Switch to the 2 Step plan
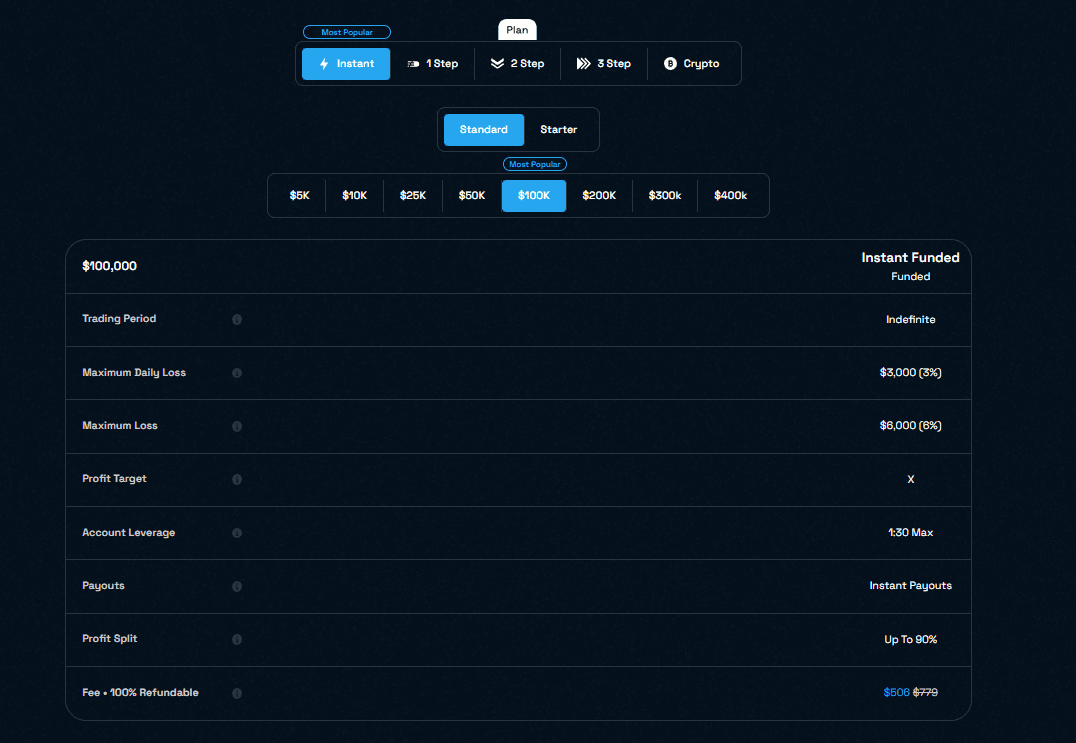1076x743 pixels. [517, 64]
